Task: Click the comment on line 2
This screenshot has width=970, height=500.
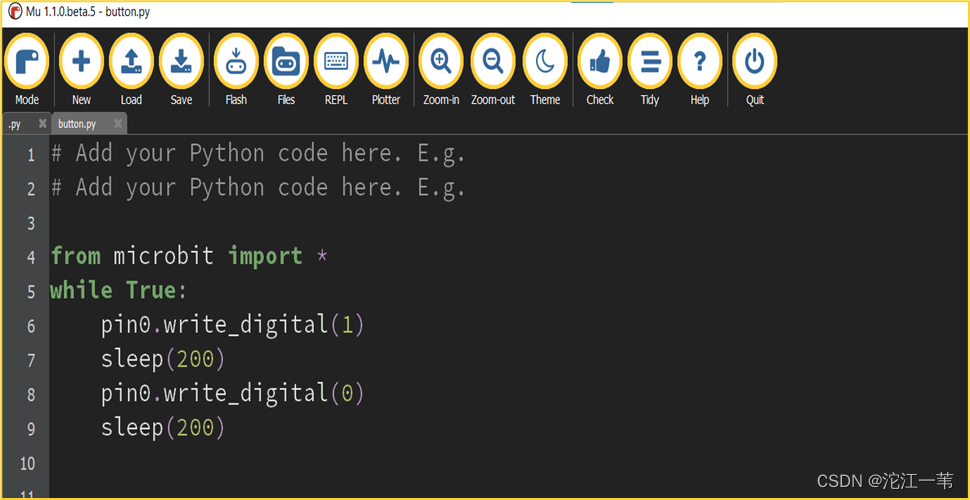Action: coord(258,188)
